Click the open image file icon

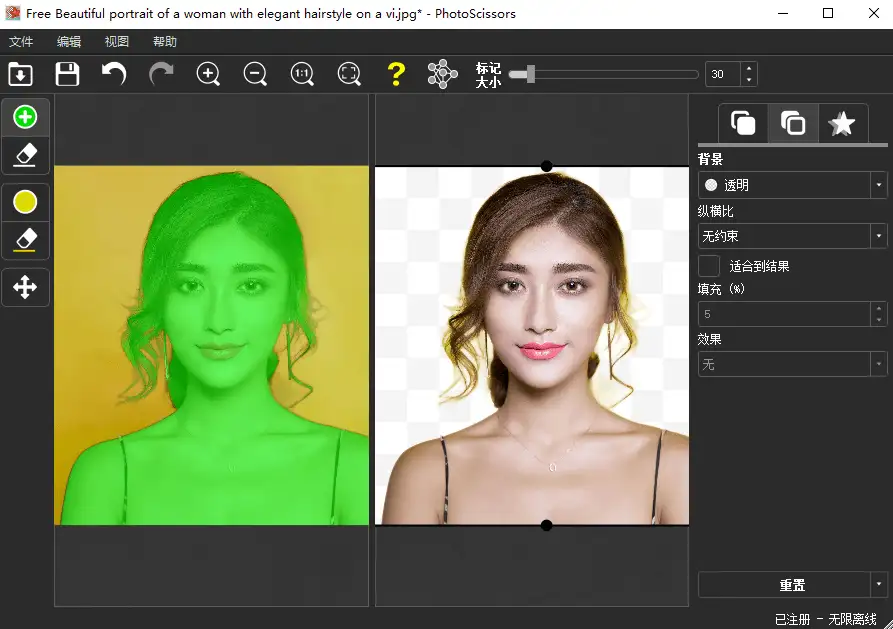tap(20, 74)
